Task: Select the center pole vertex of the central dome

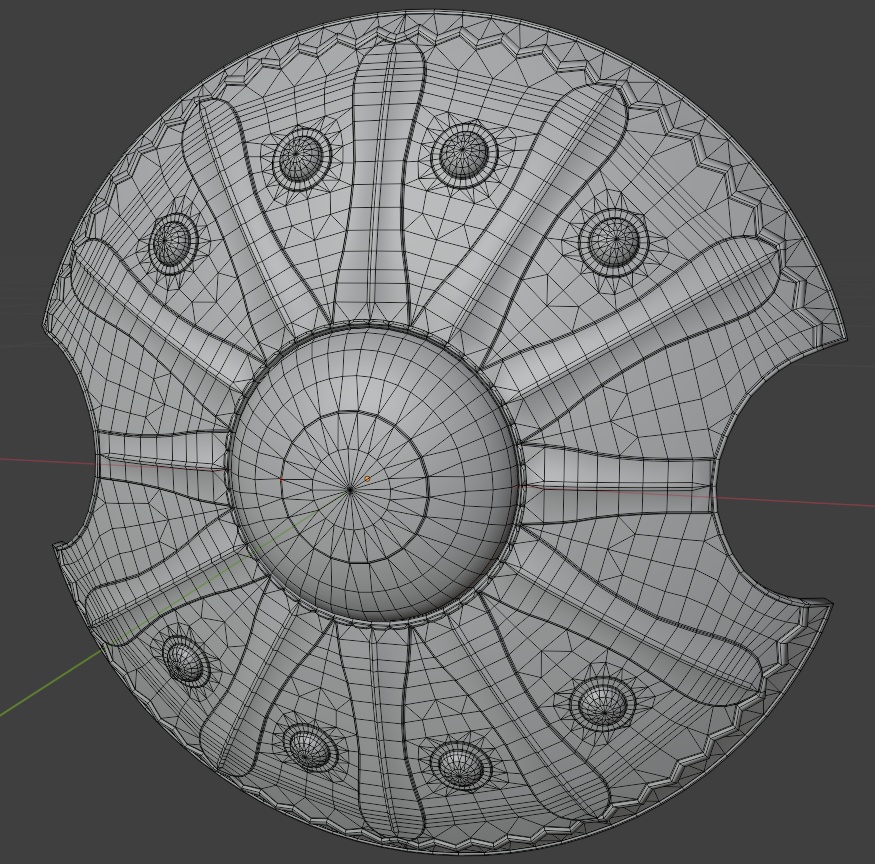Action: 350,489
